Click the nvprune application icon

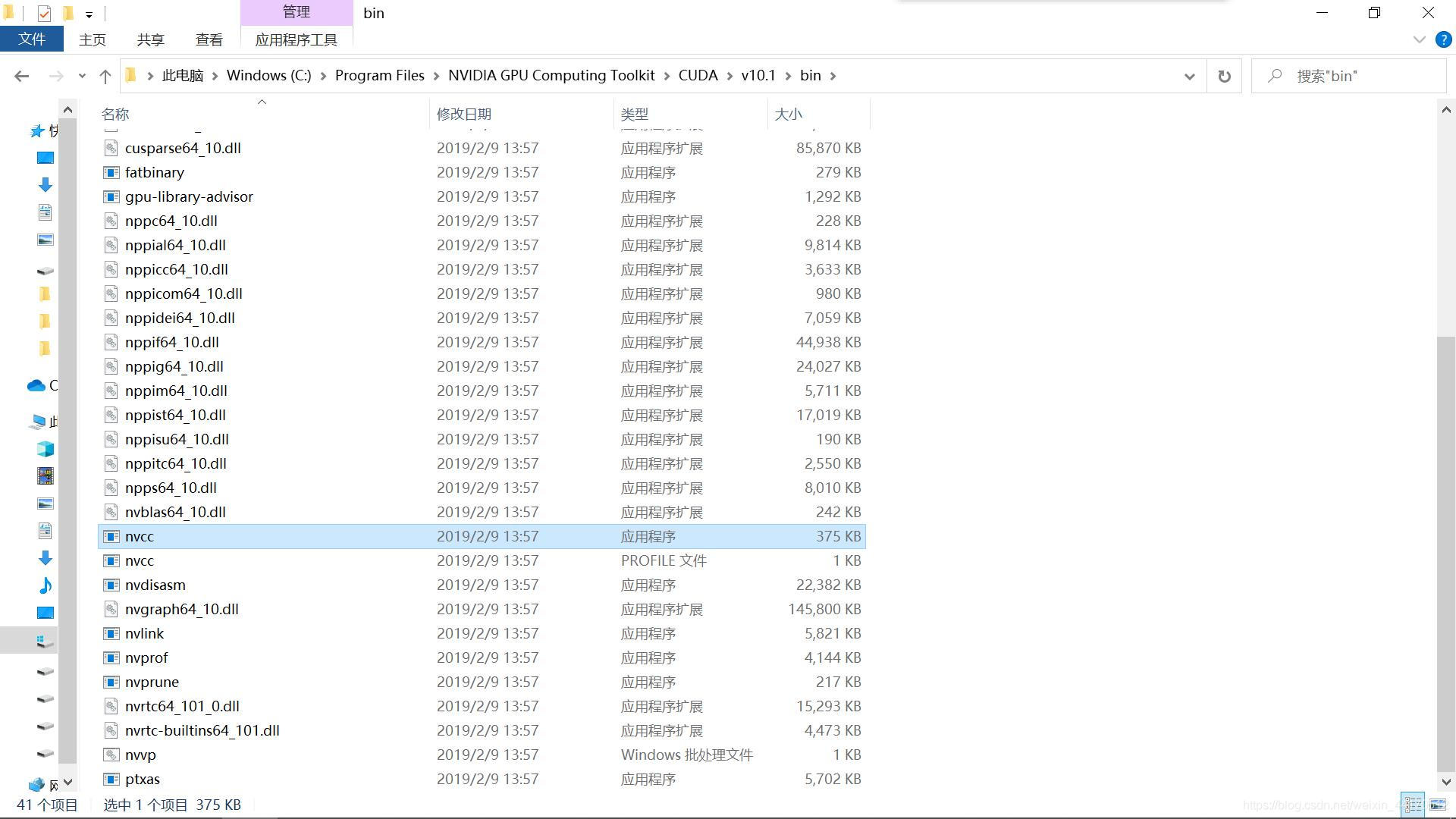click(x=111, y=682)
